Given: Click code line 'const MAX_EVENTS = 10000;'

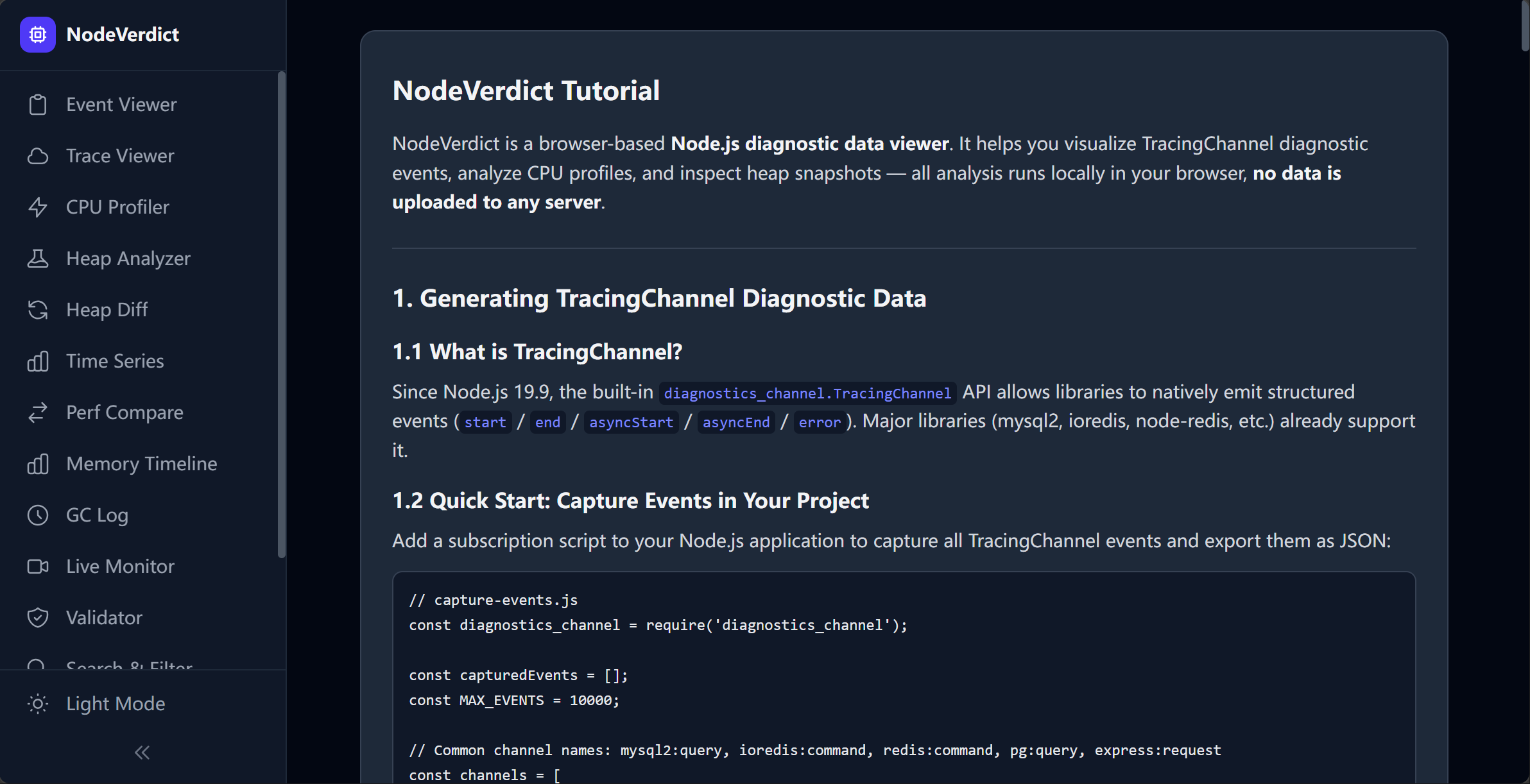Looking at the screenshot, I should pyautogui.click(x=515, y=700).
